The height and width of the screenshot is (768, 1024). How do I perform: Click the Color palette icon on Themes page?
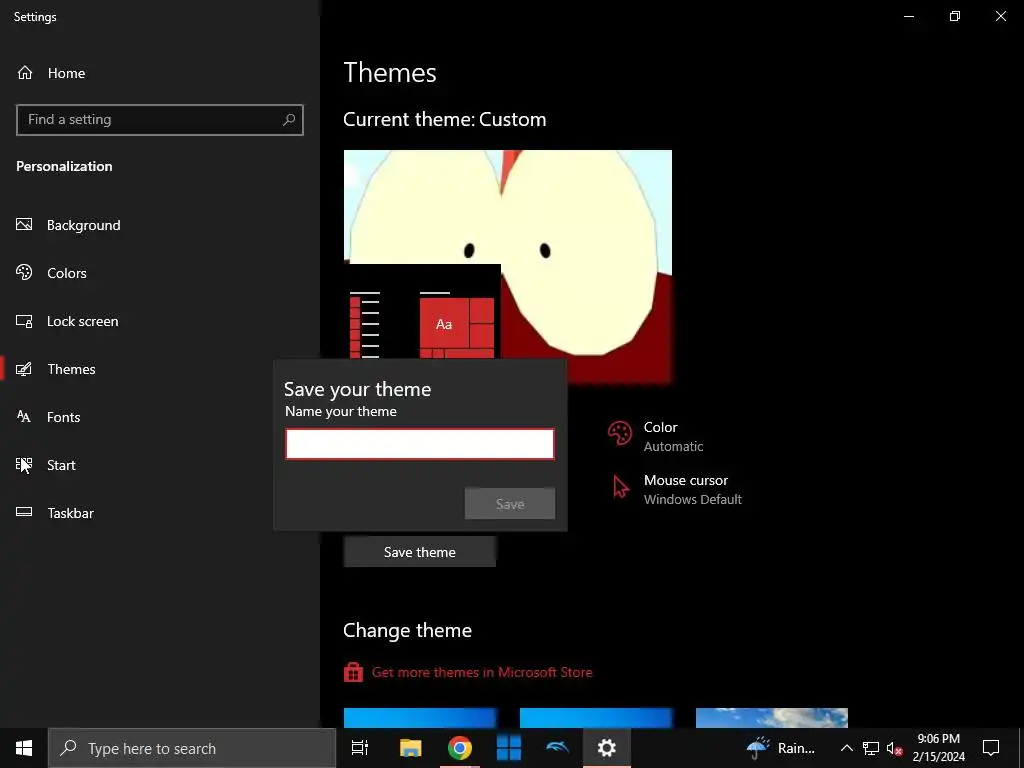pyautogui.click(x=620, y=433)
